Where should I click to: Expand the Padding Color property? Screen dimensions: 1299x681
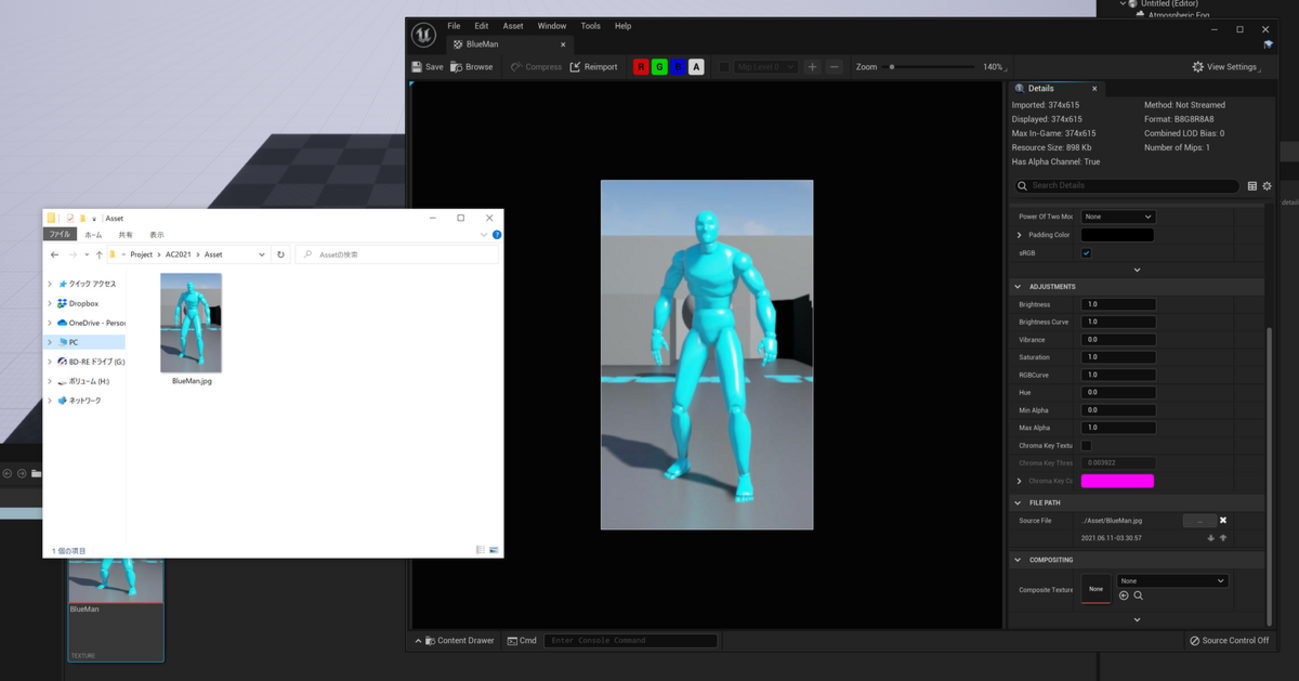coord(1019,235)
